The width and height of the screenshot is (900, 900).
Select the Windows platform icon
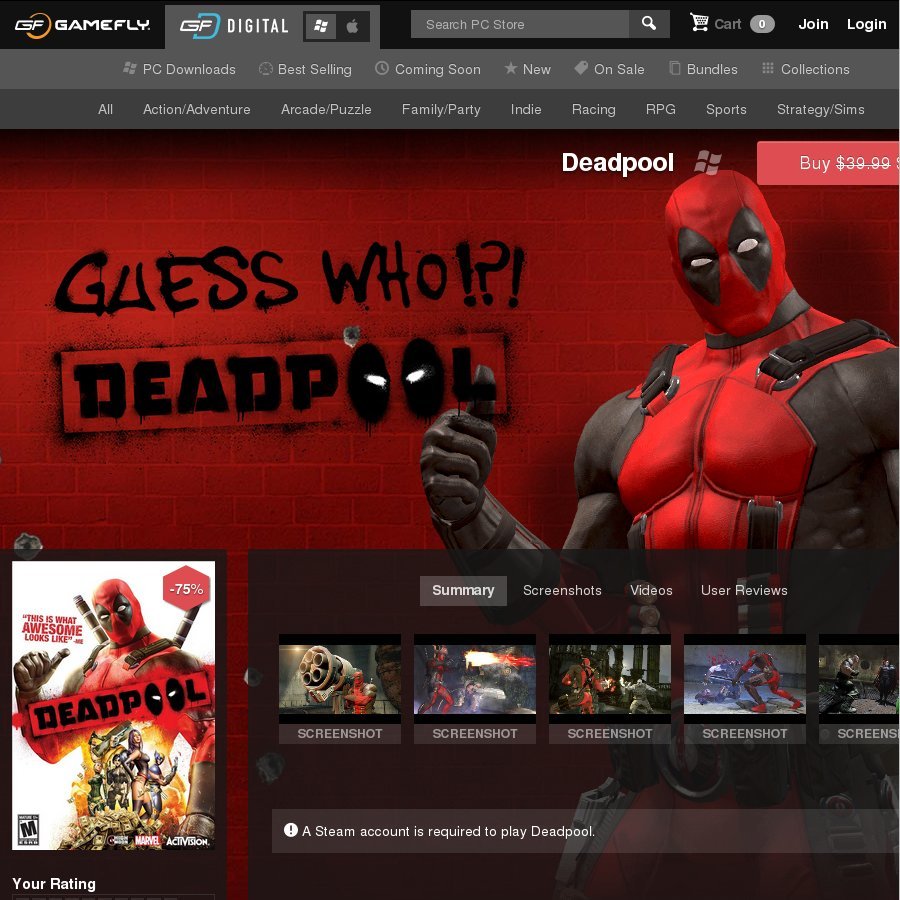tap(320, 26)
